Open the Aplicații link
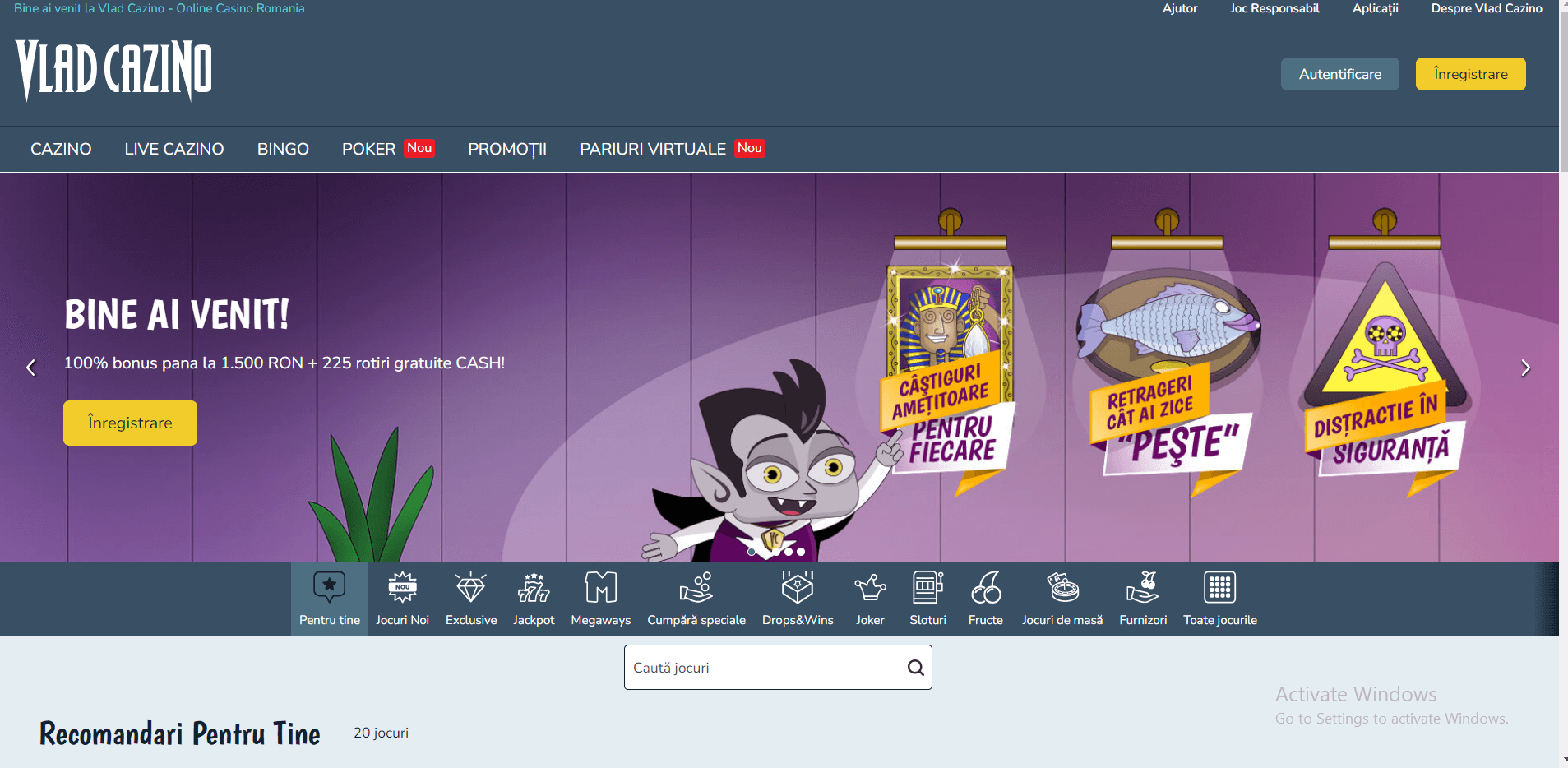Image resolution: width=1568 pixels, height=768 pixels. click(1376, 8)
